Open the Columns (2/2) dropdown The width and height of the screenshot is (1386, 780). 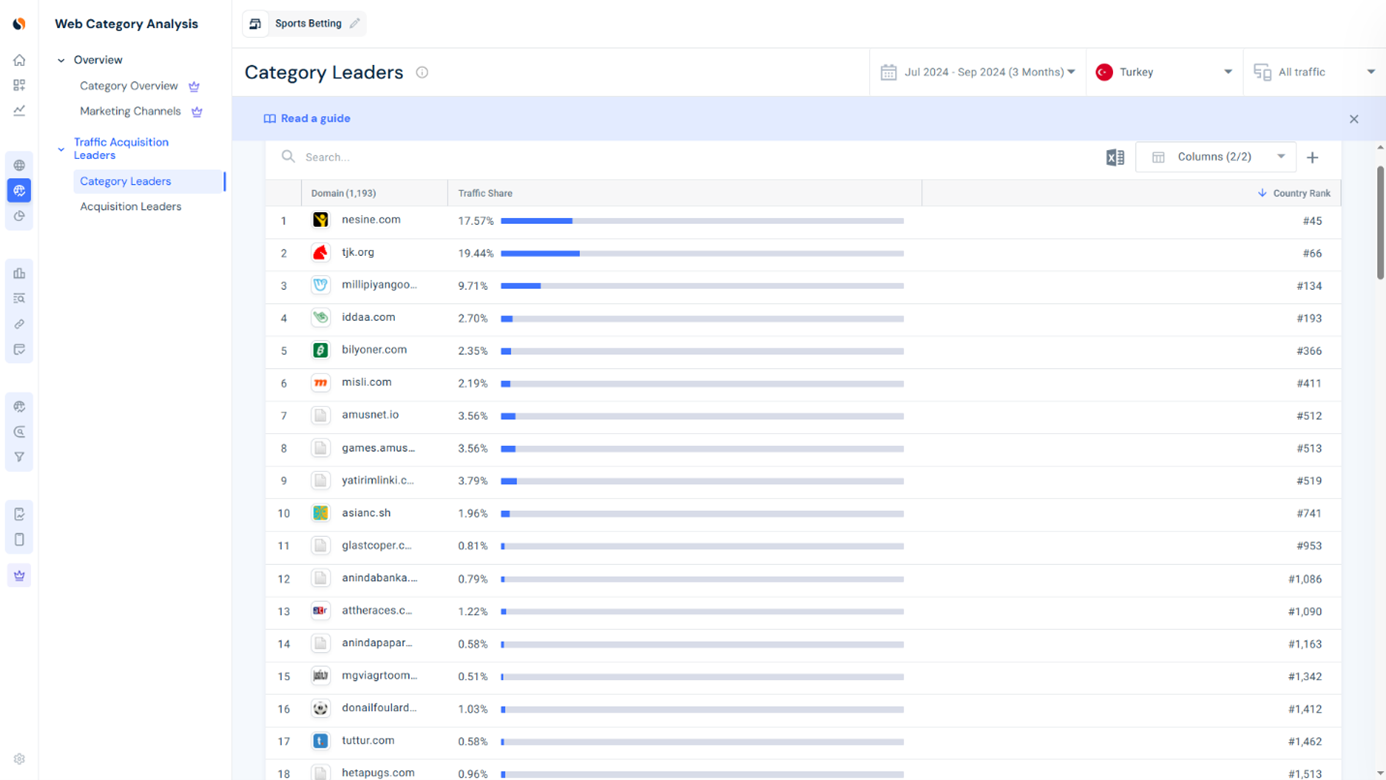[x=1216, y=157]
